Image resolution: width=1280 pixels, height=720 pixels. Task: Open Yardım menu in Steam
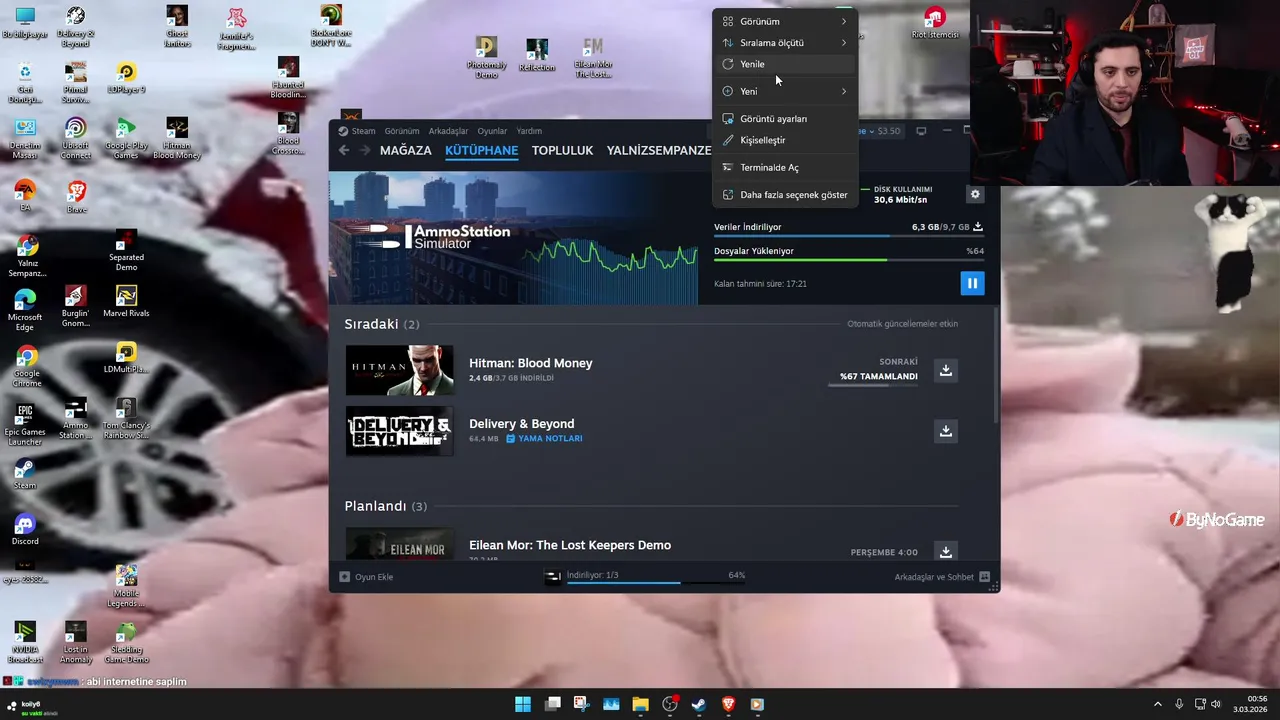(x=529, y=131)
